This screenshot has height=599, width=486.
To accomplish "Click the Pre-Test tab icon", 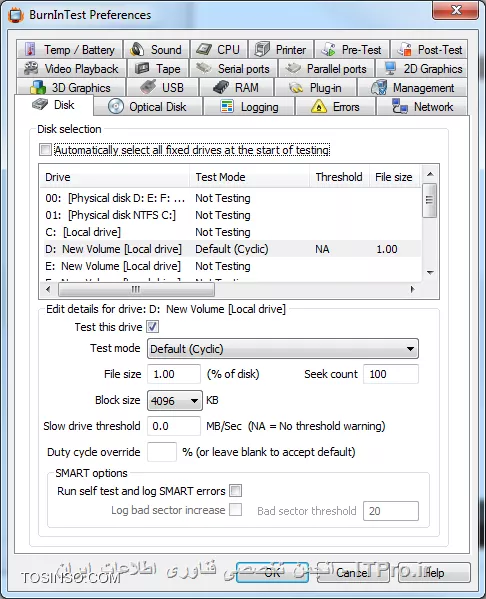I will [x=328, y=49].
